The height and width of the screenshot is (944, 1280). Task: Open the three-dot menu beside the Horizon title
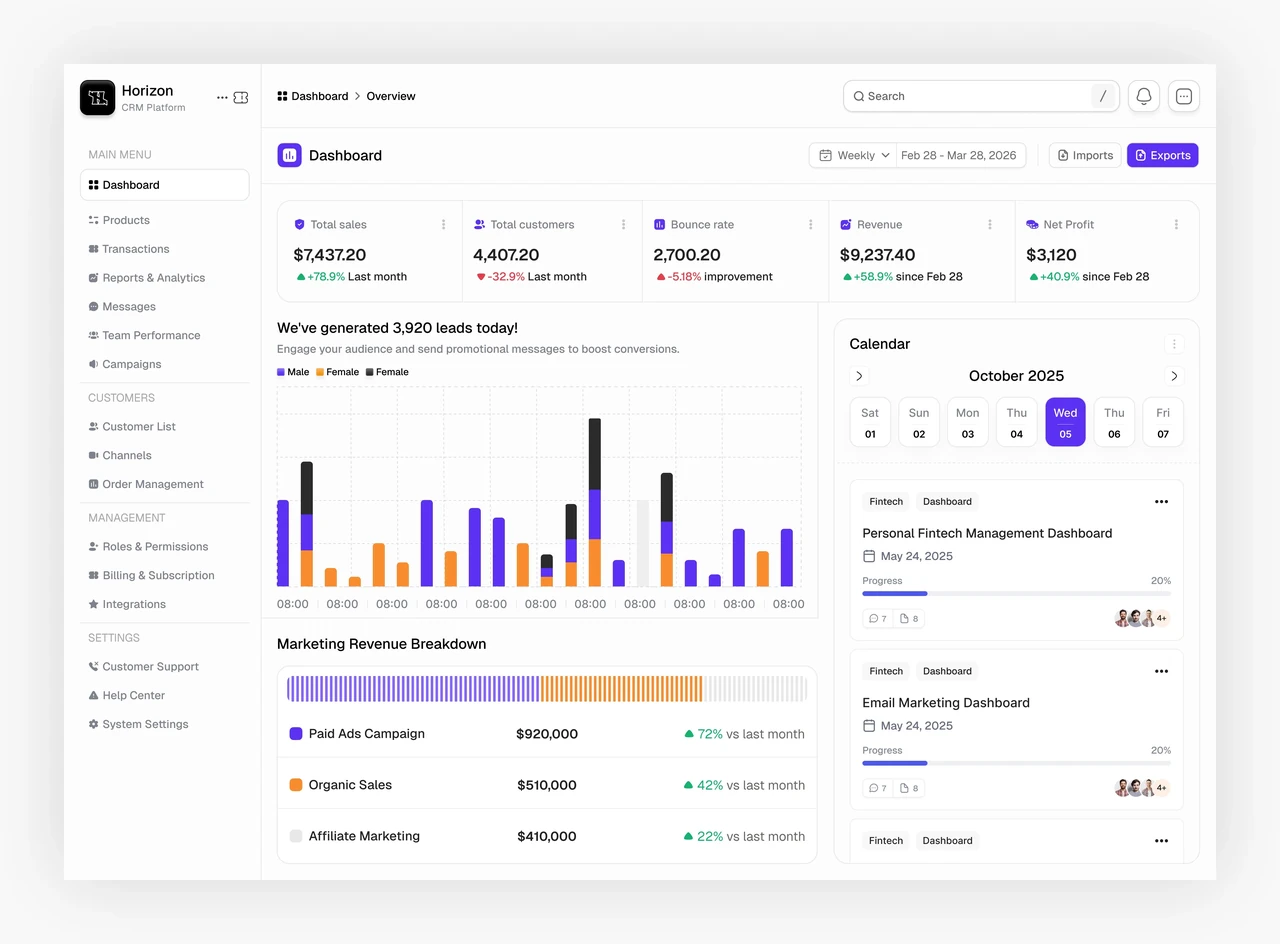222,98
